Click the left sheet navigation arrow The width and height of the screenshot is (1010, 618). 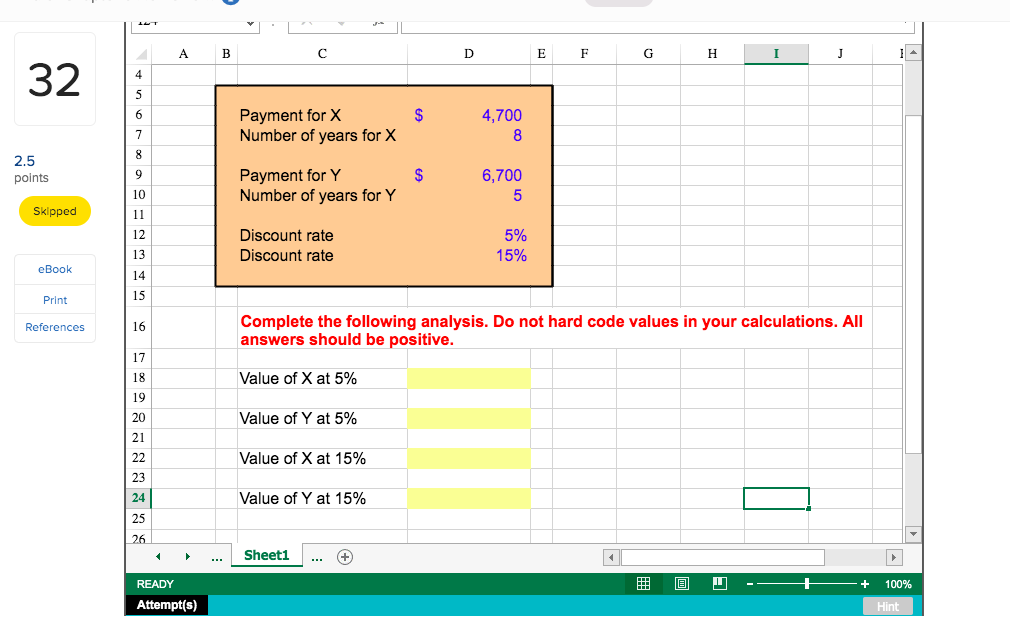point(157,556)
